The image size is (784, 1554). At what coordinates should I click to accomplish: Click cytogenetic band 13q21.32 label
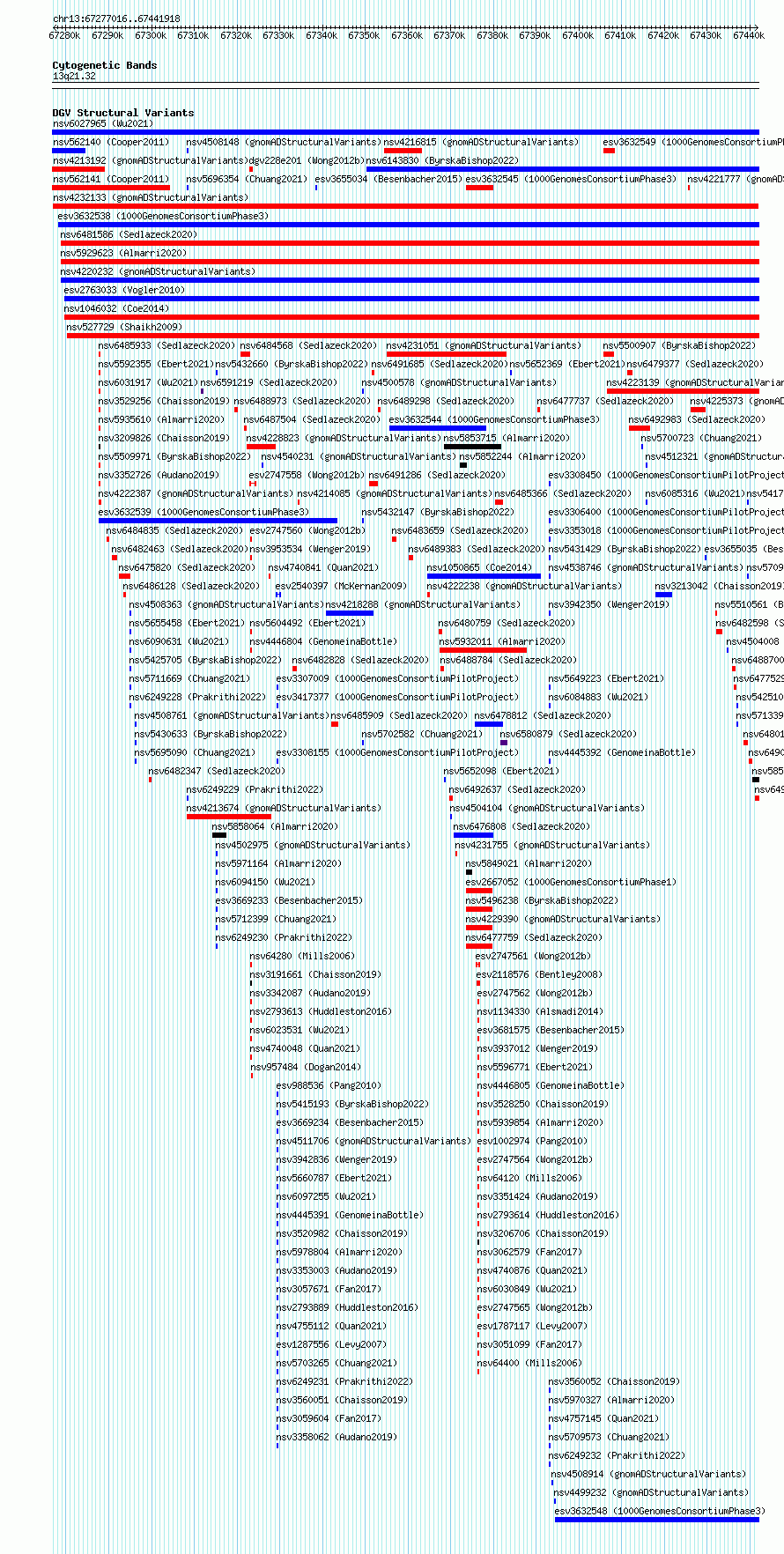coord(74,76)
